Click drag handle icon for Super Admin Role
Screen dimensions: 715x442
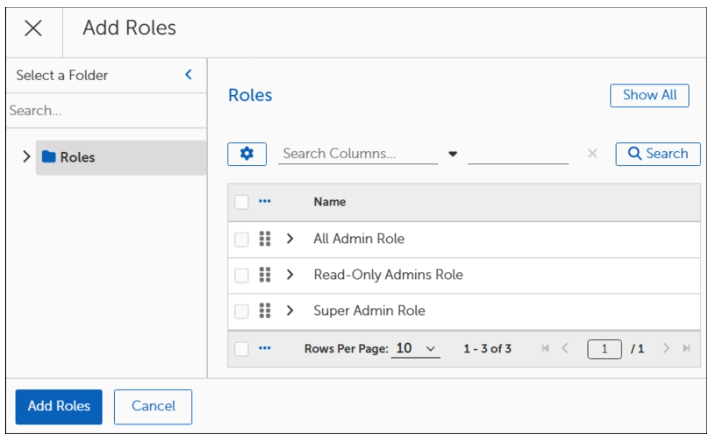tap(265, 311)
